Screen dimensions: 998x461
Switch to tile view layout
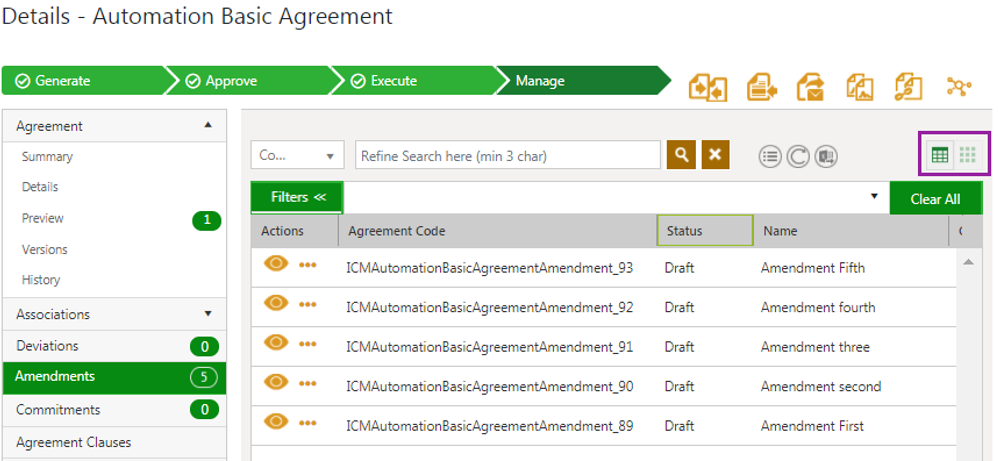coord(968,155)
